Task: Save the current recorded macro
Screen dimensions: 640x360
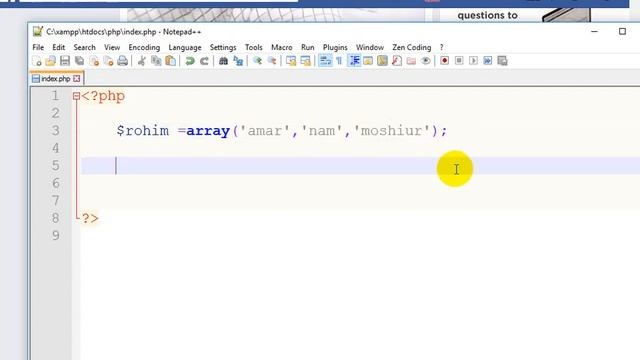Action: coord(502,61)
